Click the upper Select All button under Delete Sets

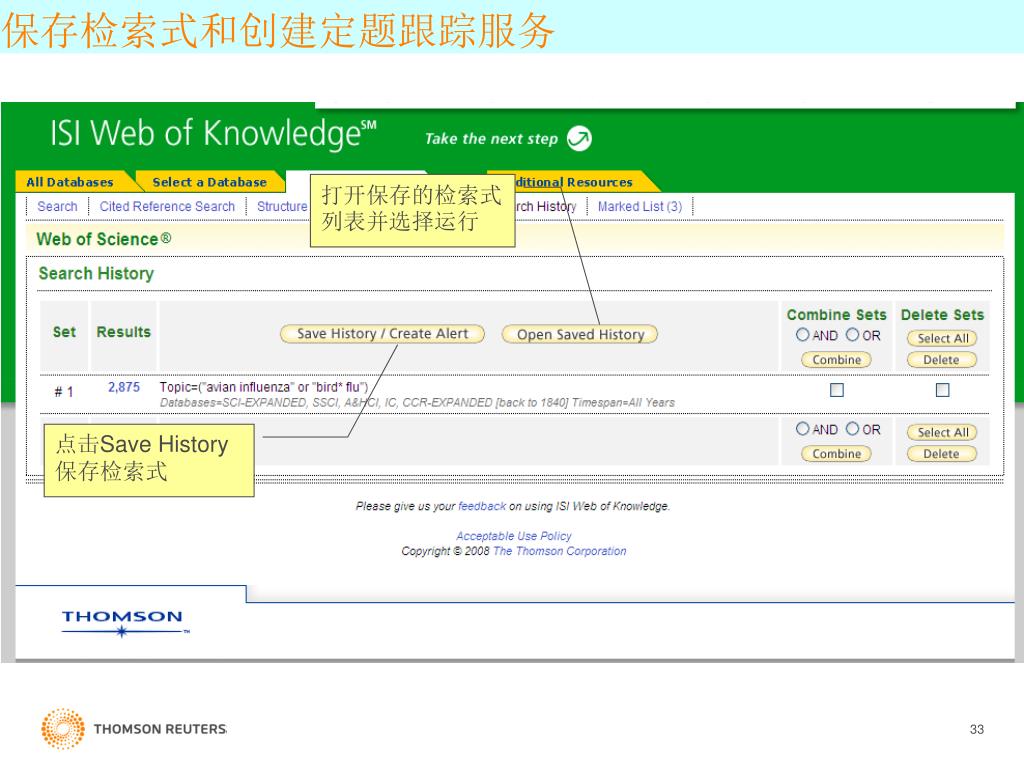942,338
